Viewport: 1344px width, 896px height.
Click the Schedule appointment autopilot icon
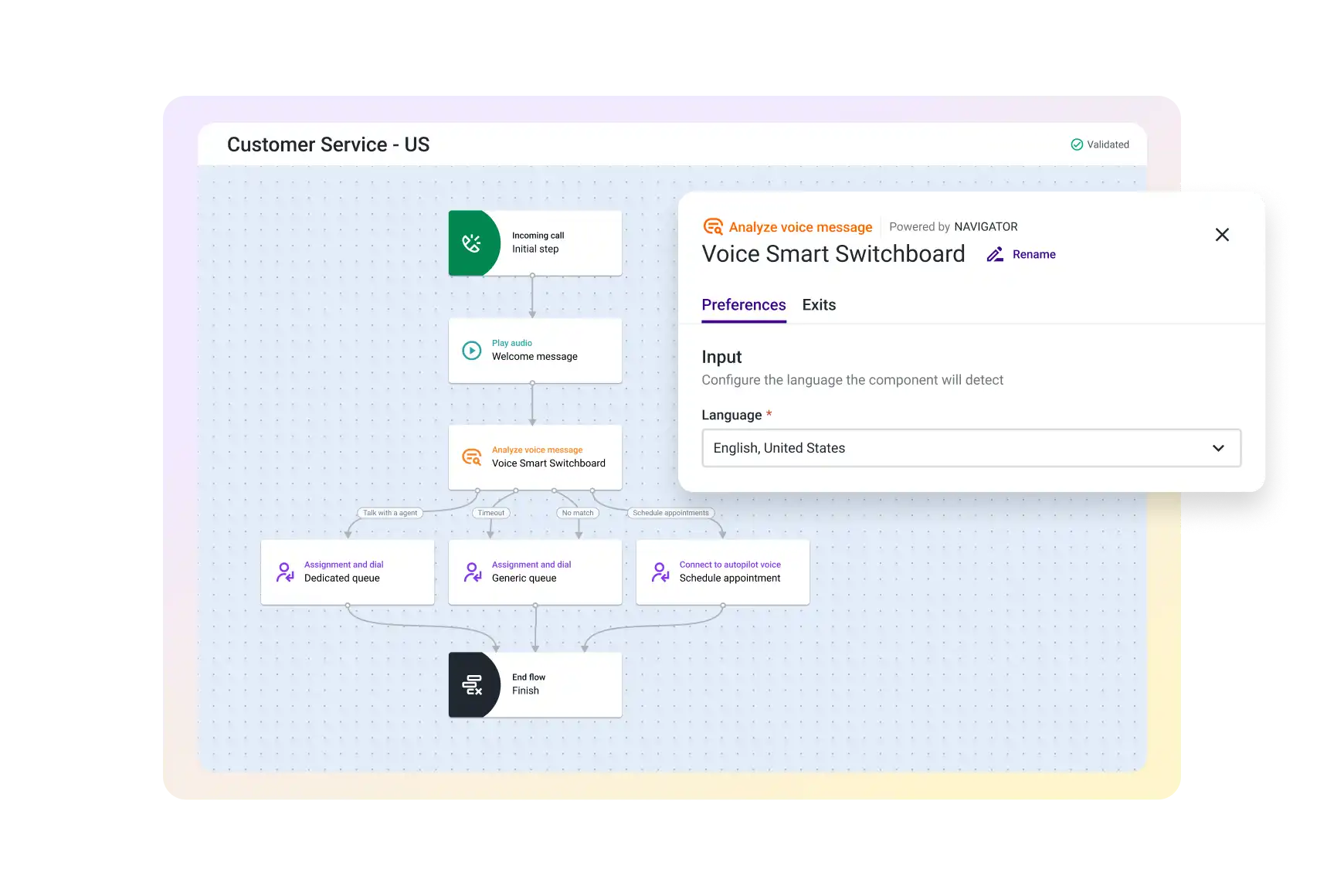pyautogui.click(x=660, y=572)
